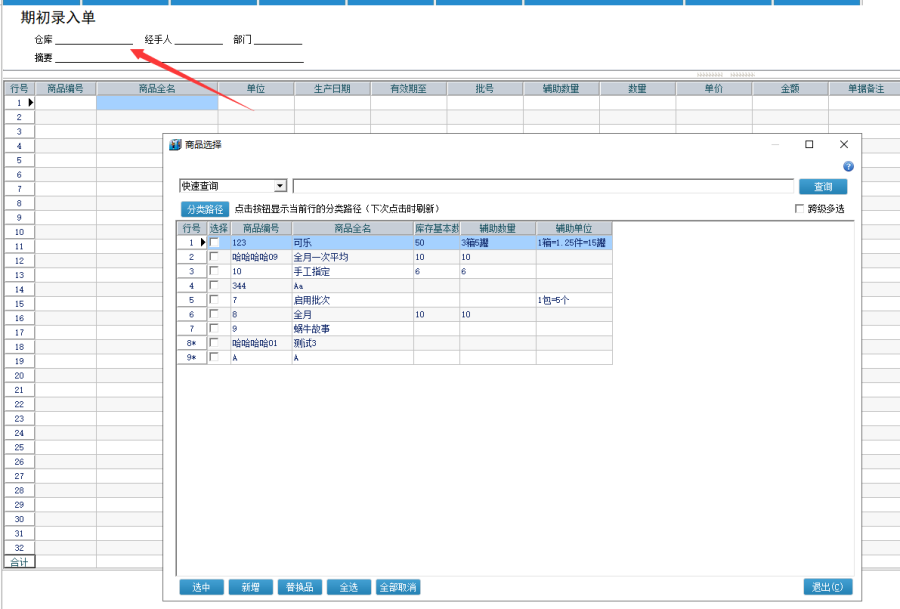Image resolution: width=900 pixels, height=609 pixels.
Task: Tick the checkbox for product 可乐
Action: coord(213,243)
